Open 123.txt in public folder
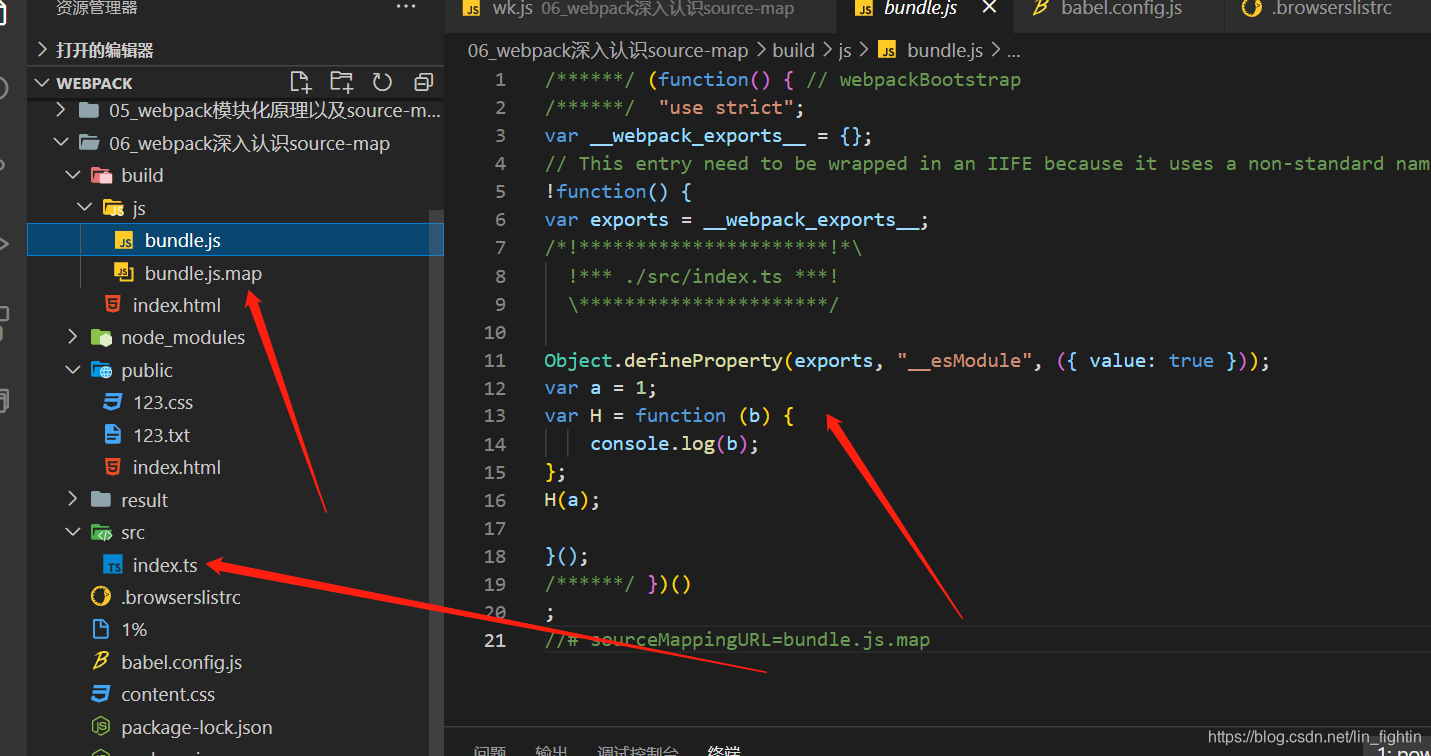The width and height of the screenshot is (1431, 756). 161,435
